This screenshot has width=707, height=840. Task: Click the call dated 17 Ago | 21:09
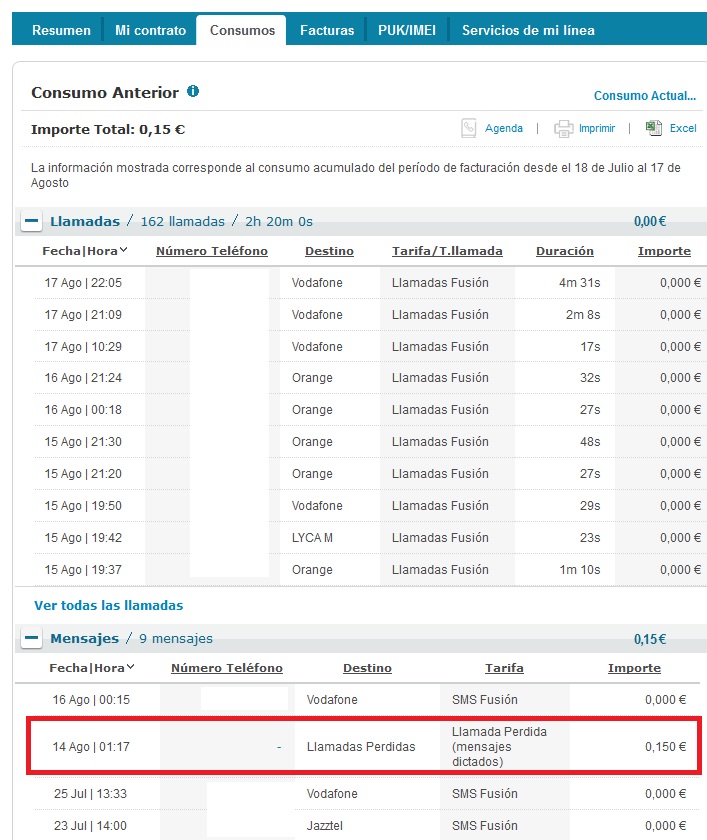[x=83, y=314]
